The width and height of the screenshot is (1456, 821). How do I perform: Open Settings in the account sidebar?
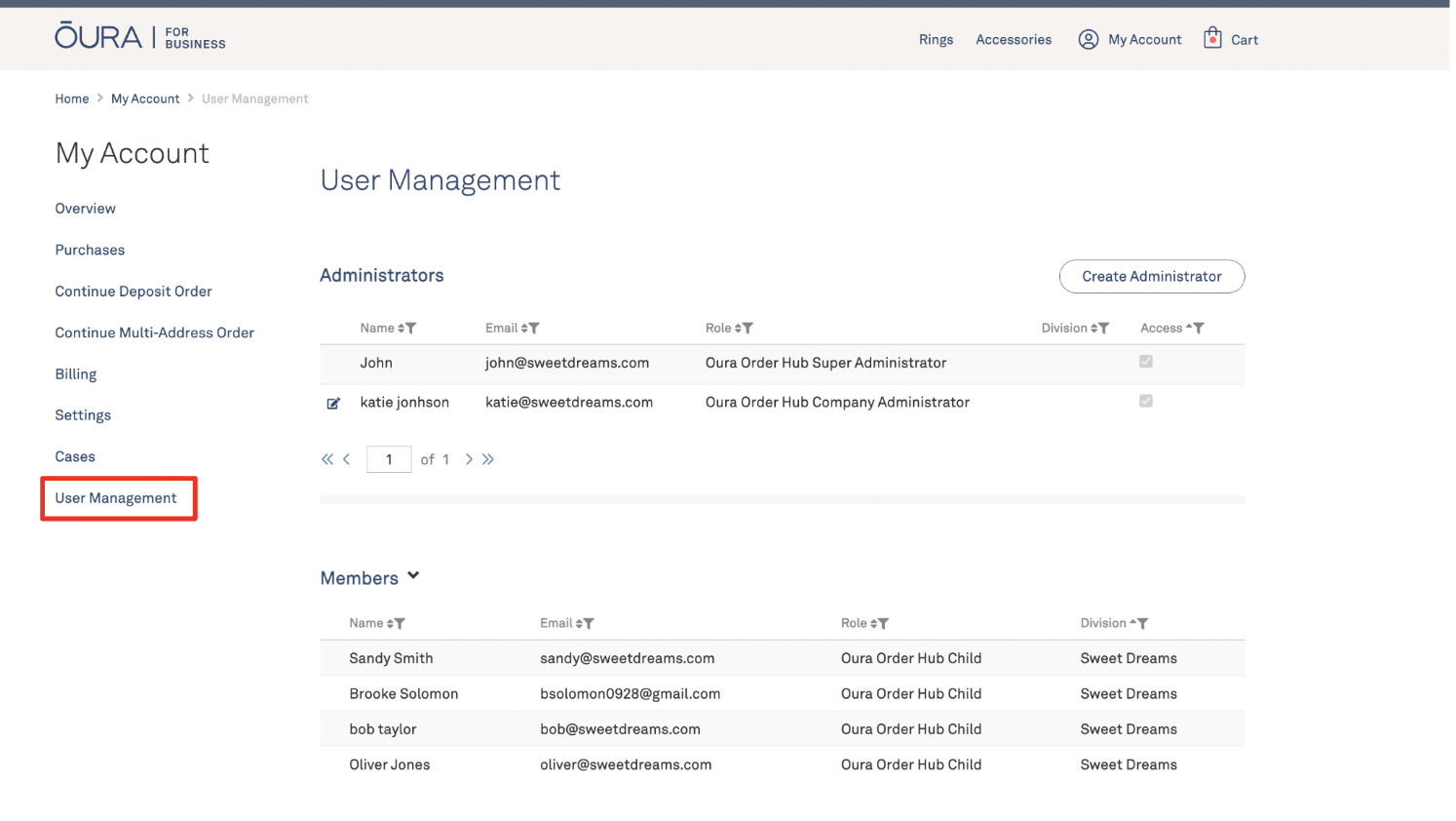[83, 415]
